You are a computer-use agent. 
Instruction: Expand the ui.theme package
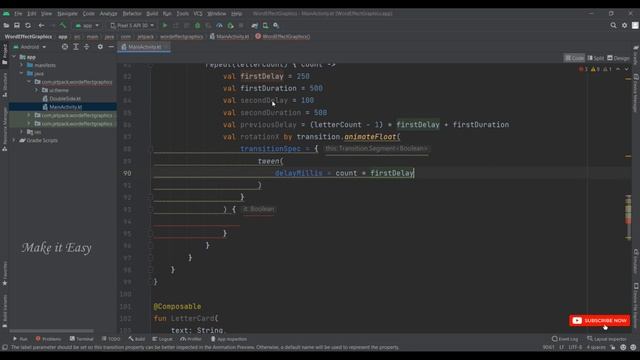[x=36, y=90]
